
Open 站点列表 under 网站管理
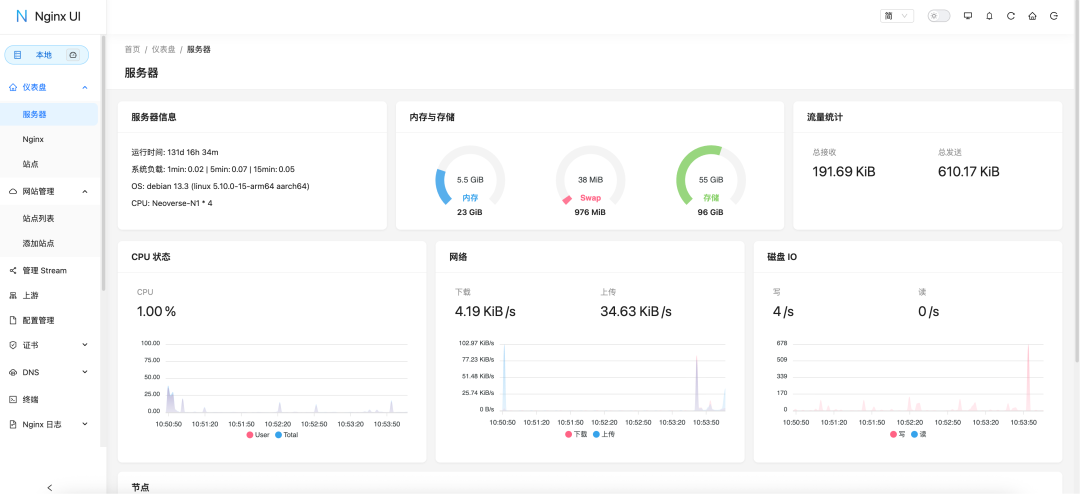tap(38, 218)
